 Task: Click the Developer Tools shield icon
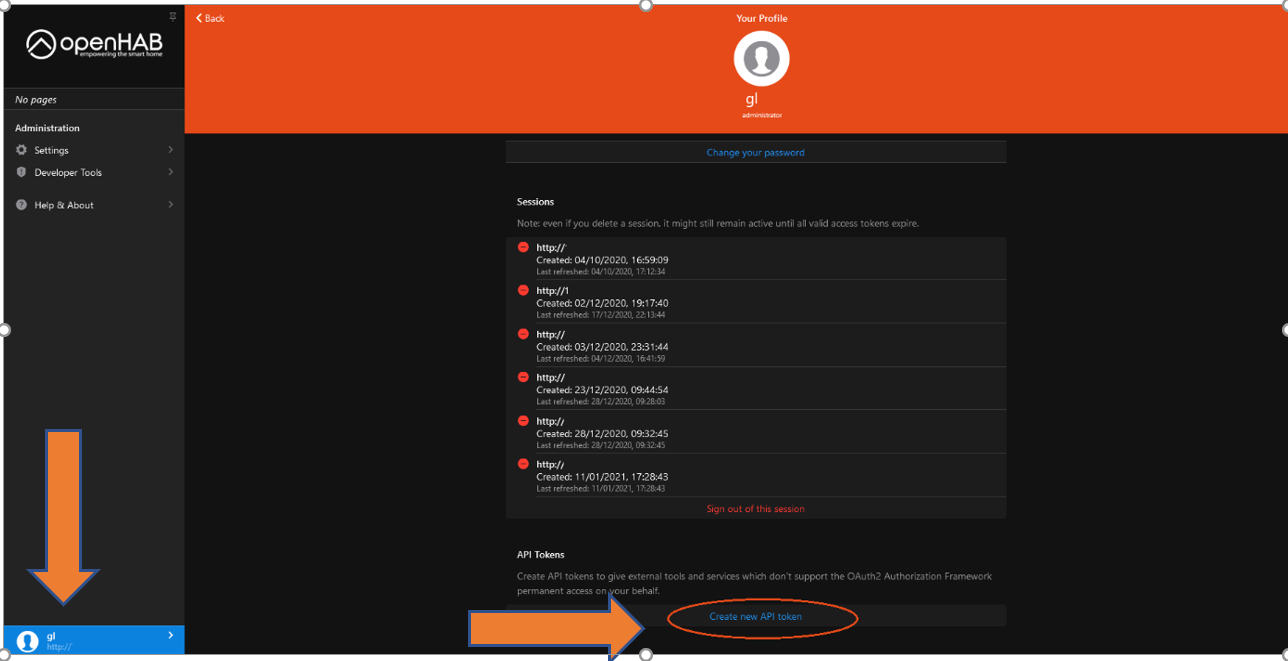click(22, 172)
